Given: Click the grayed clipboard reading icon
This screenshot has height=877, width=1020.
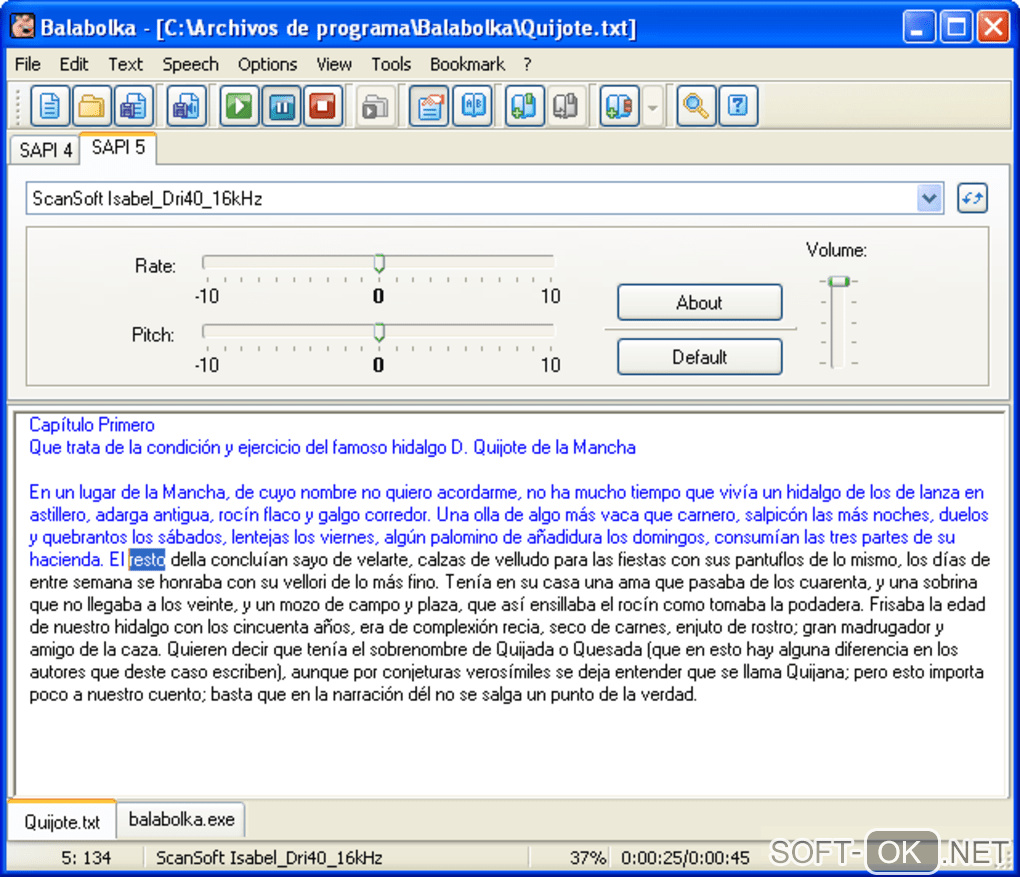Looking at the screenshot, I should click(x=375, y=106).
